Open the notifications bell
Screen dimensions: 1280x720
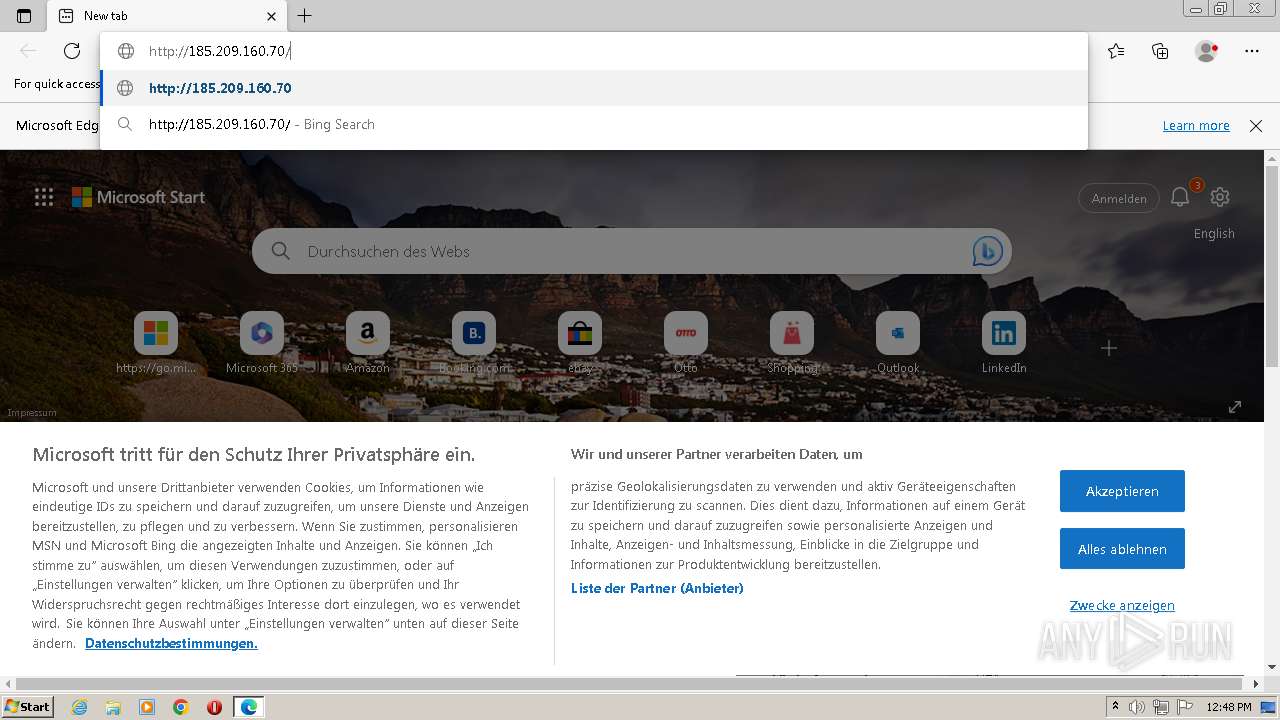coord(1181,197)
